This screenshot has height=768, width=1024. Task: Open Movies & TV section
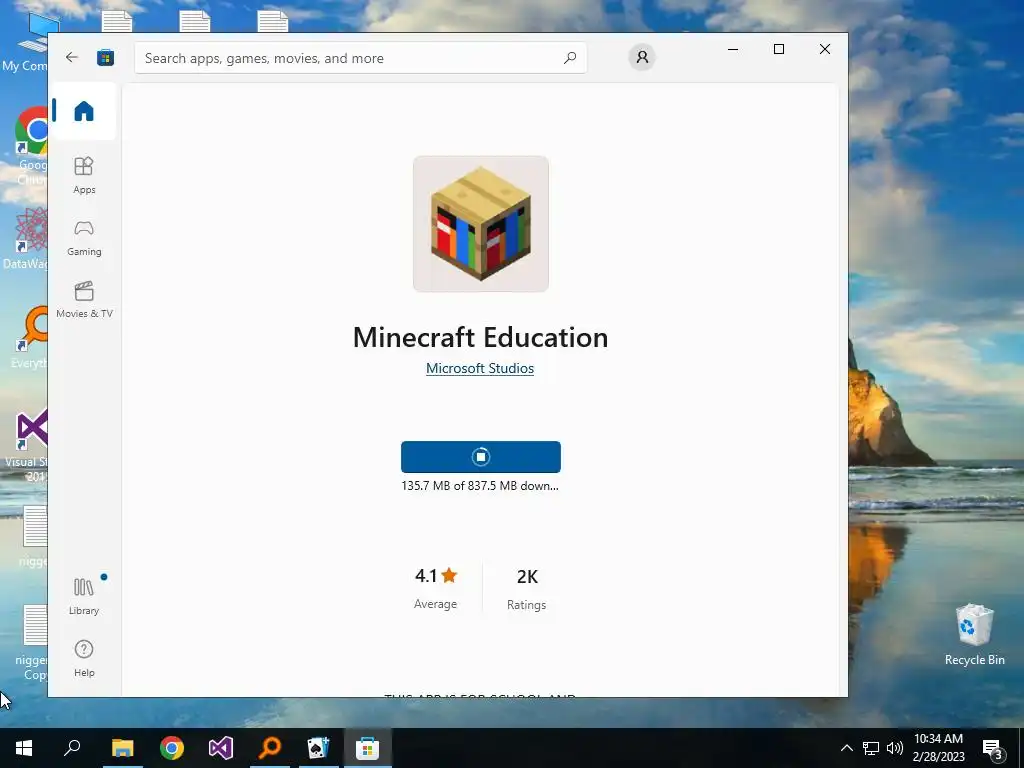pos(84,300)
